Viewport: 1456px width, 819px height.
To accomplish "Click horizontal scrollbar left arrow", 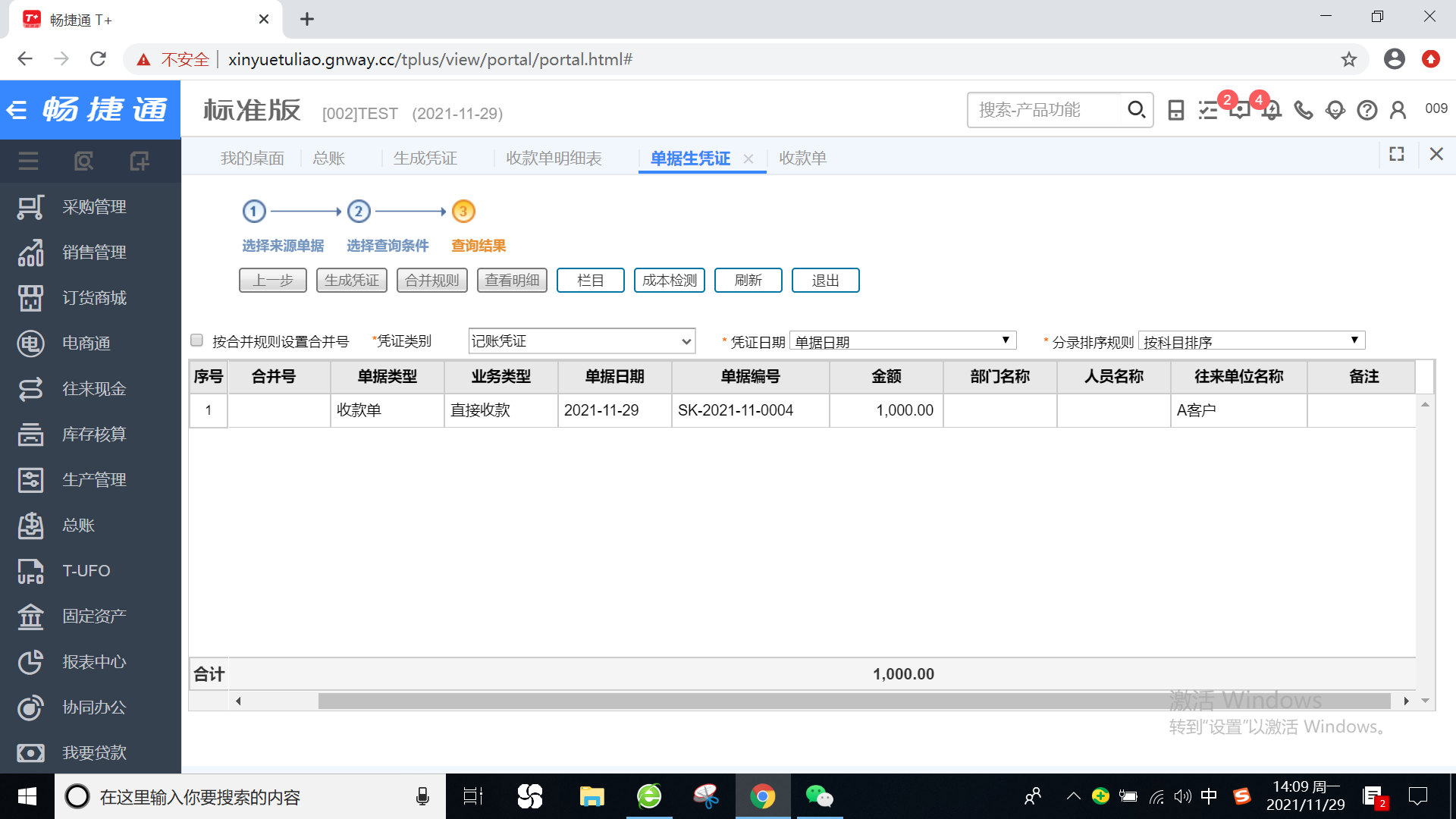I will coord(238,701).
